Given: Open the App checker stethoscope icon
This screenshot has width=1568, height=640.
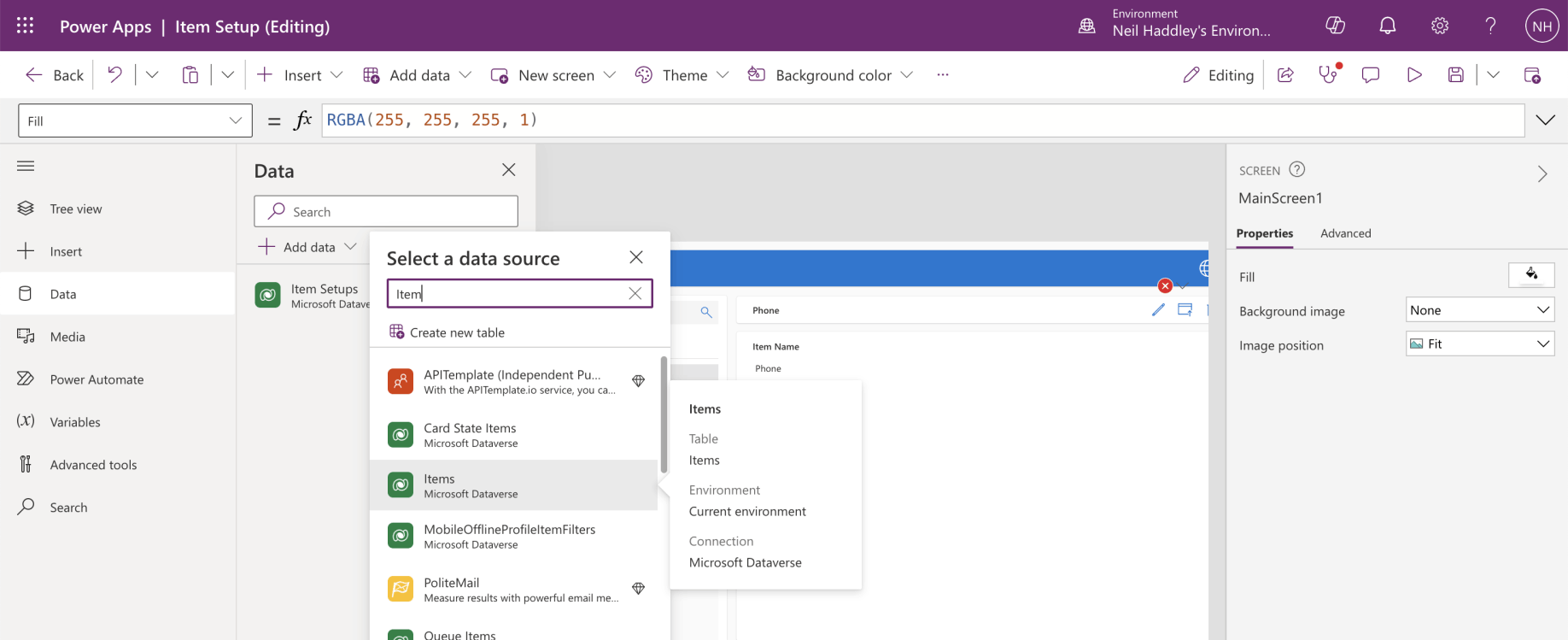Looking at the screenshot, I should tap(1329, 74).
